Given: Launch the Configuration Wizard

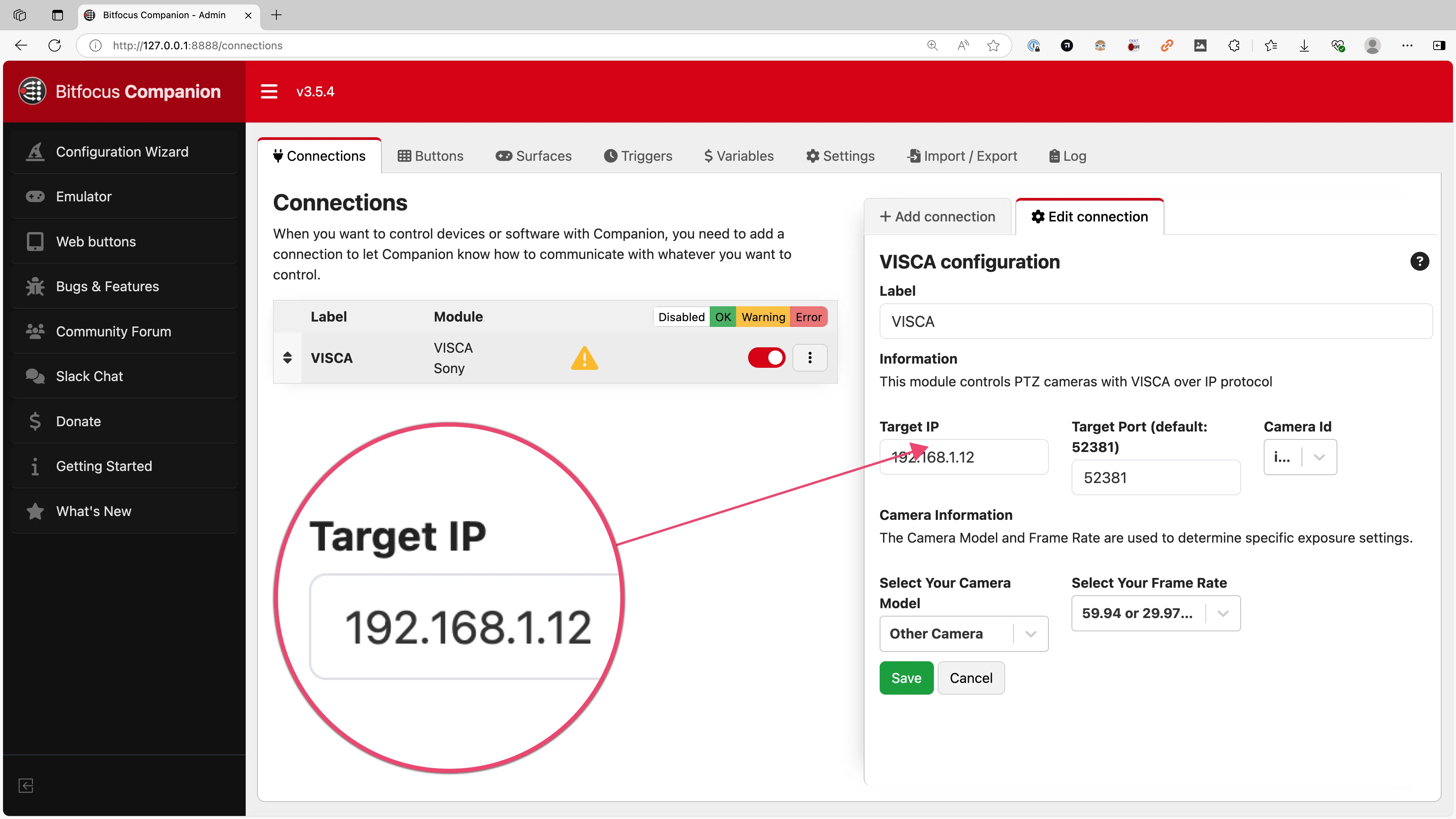Looking at the screenshot, I should 124,152.
